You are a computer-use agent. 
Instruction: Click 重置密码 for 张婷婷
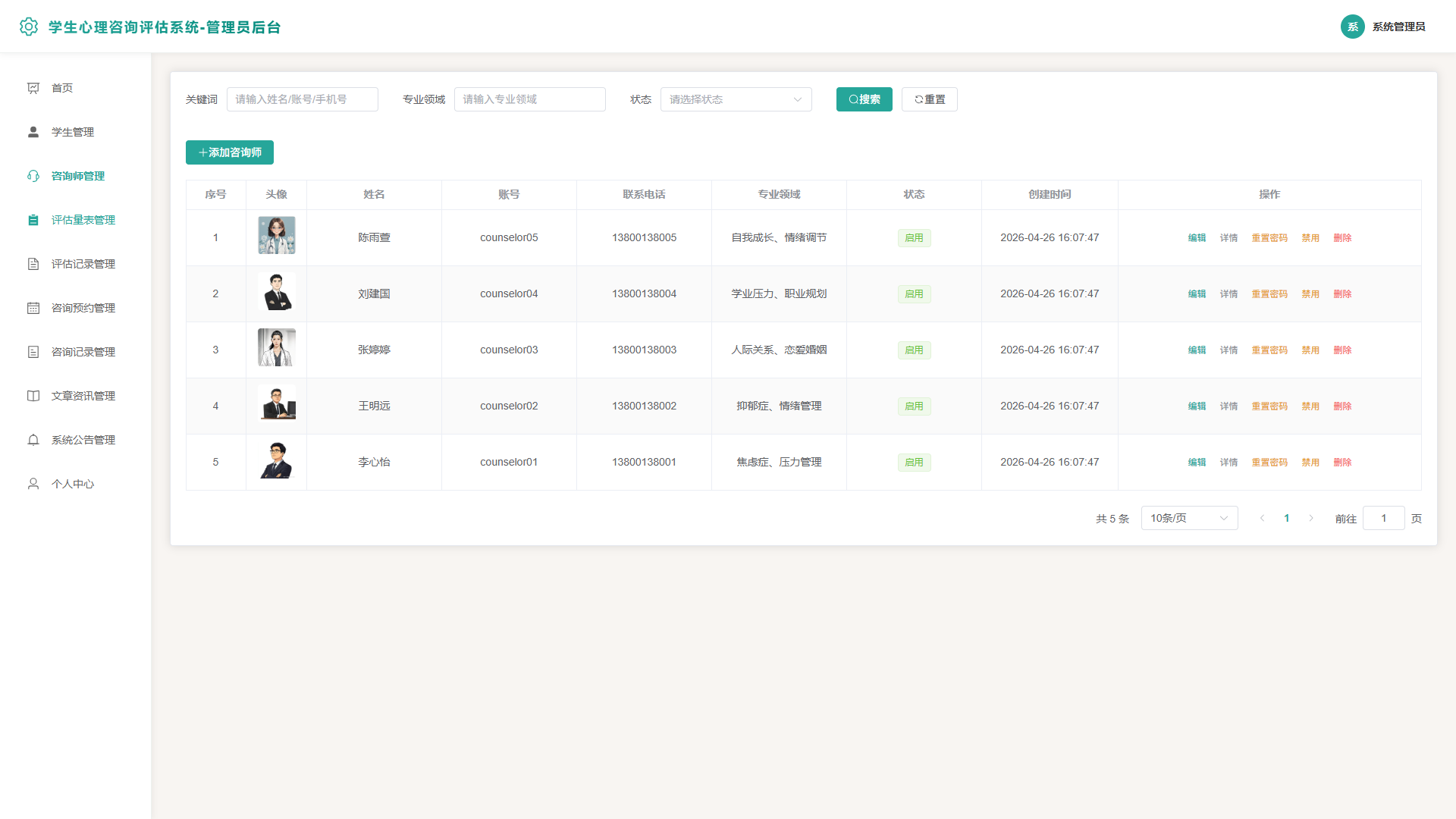click(1269, 350)
